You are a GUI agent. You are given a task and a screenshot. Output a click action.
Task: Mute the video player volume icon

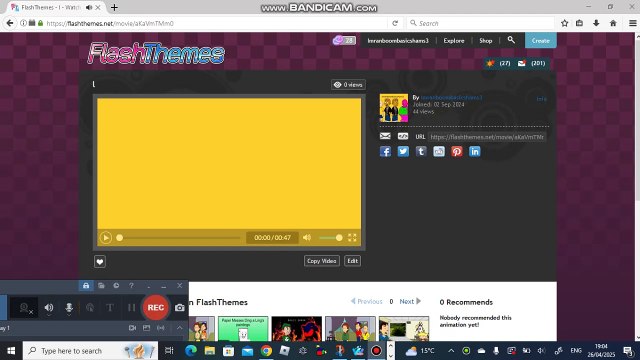307,238
